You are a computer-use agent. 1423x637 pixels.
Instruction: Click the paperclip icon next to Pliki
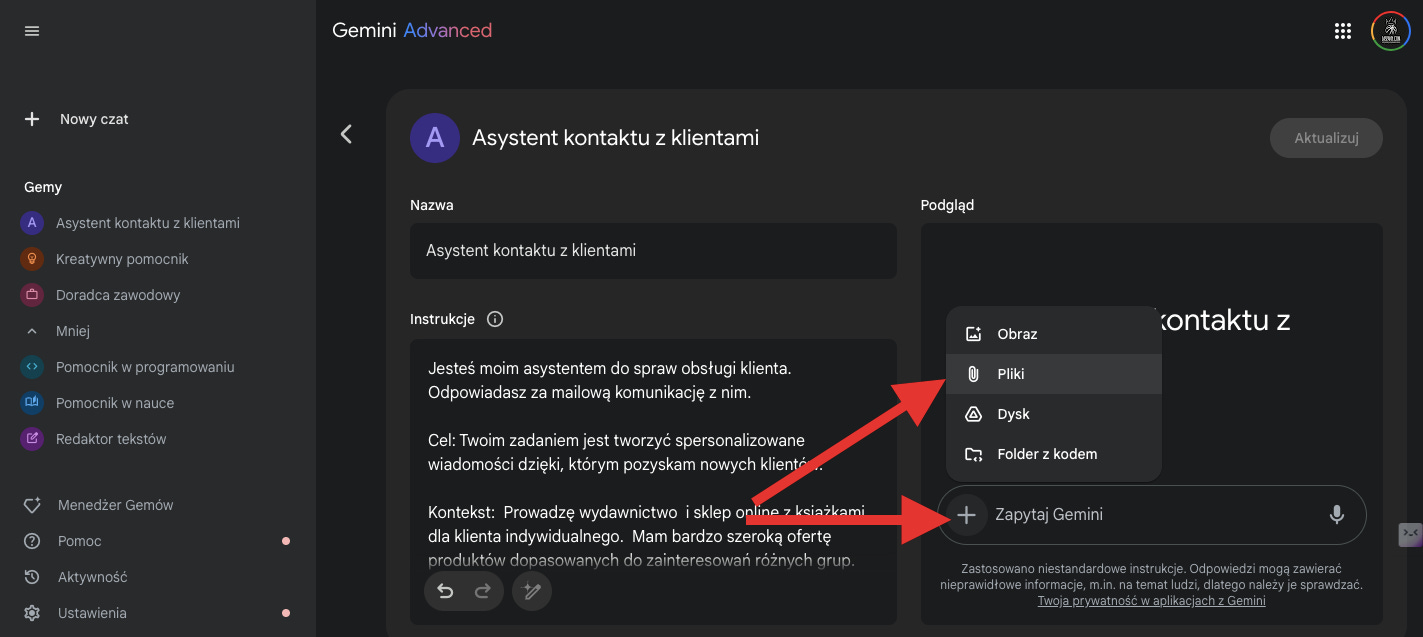pyautogui.click(x=973, y=374)
